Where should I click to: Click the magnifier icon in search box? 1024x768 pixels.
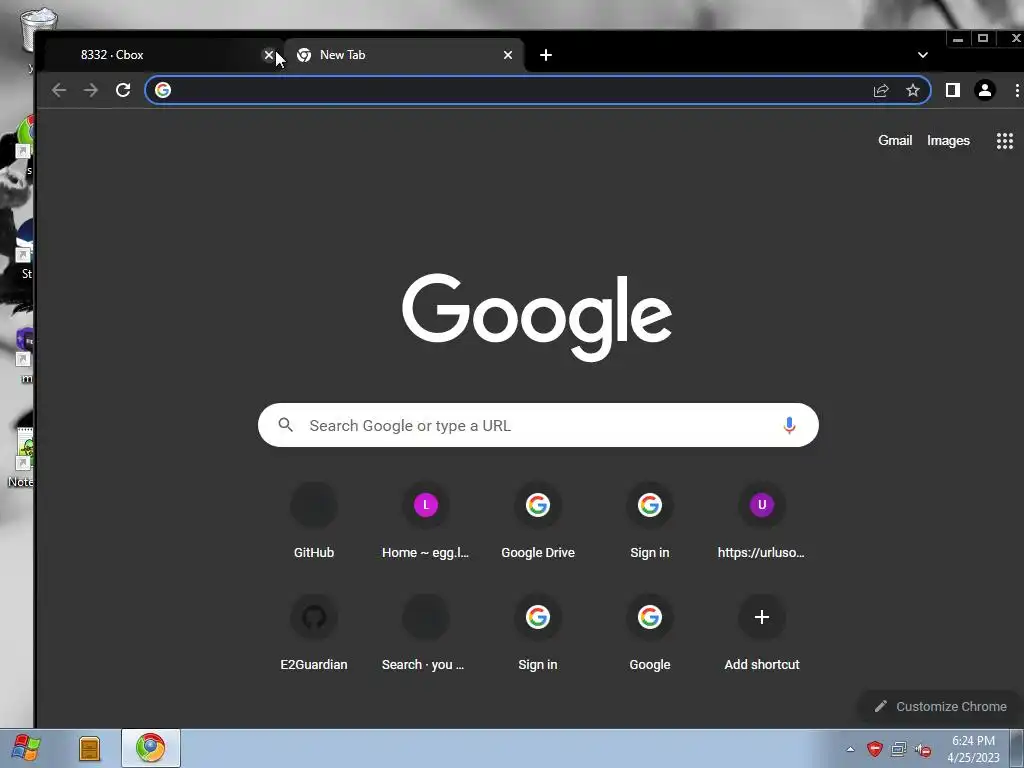(x=285, y=425)
